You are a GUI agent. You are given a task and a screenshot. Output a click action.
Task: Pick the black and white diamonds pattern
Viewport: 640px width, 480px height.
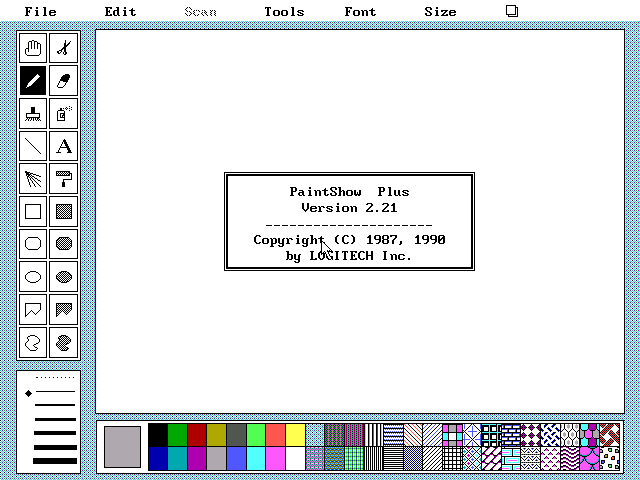tap(531, 435)
